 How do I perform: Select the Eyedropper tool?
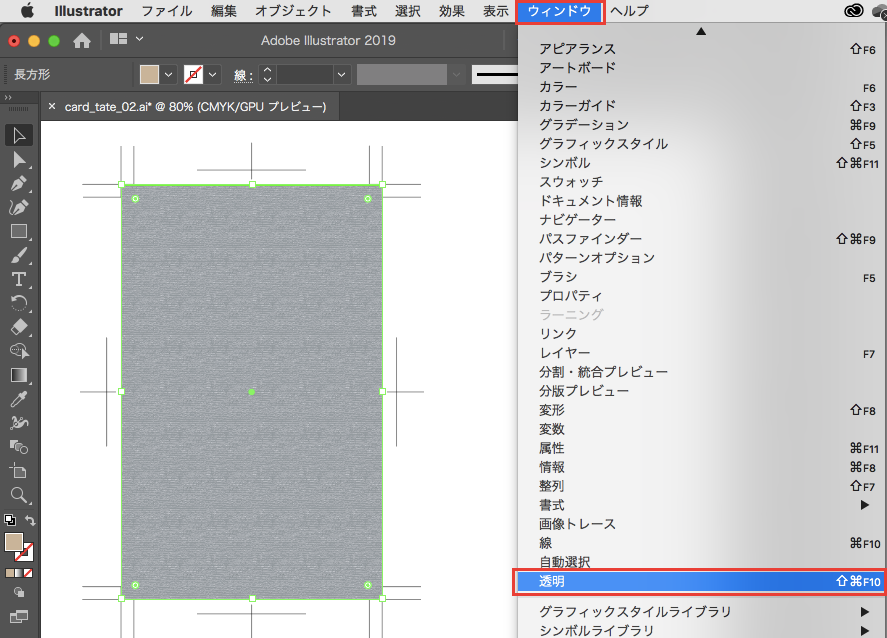[x=19, y=398]
